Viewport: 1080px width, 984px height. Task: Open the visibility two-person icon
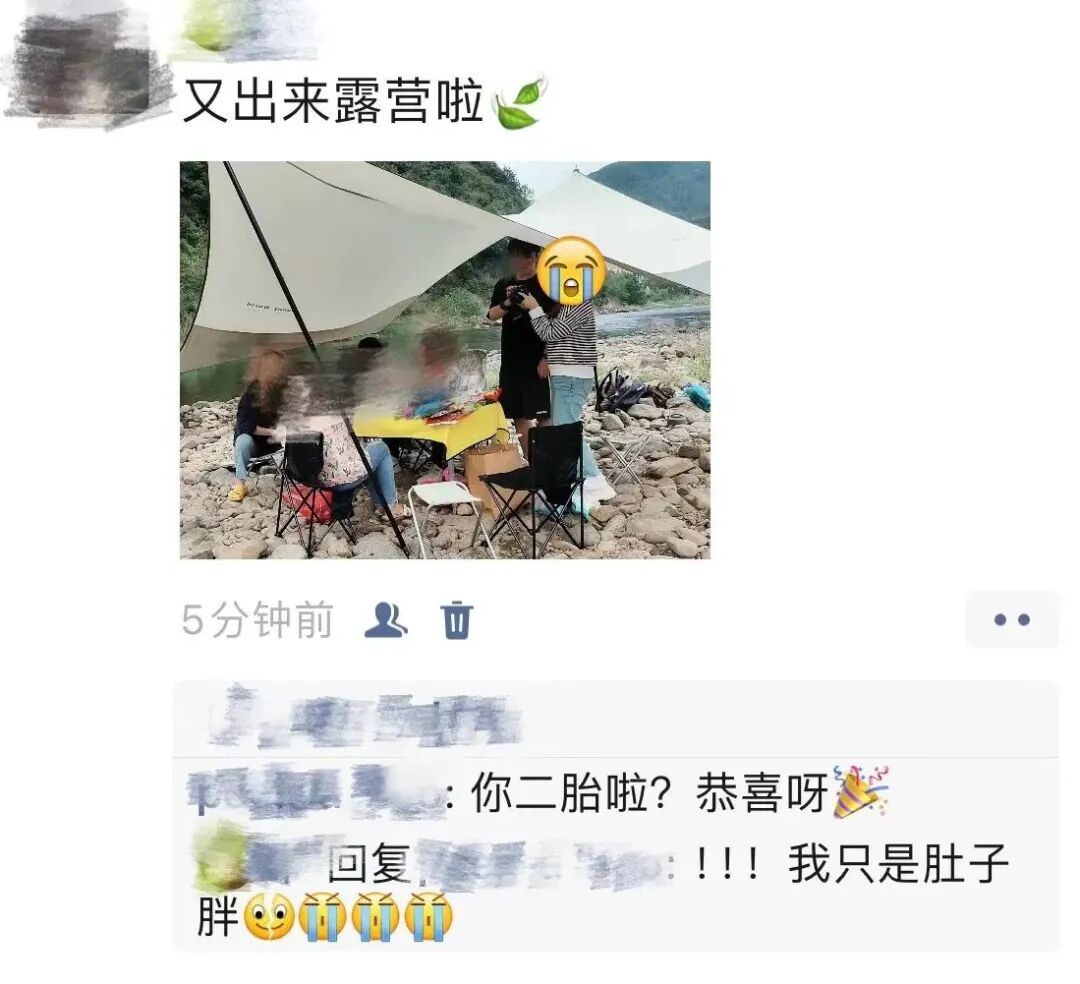coord(385,619)
